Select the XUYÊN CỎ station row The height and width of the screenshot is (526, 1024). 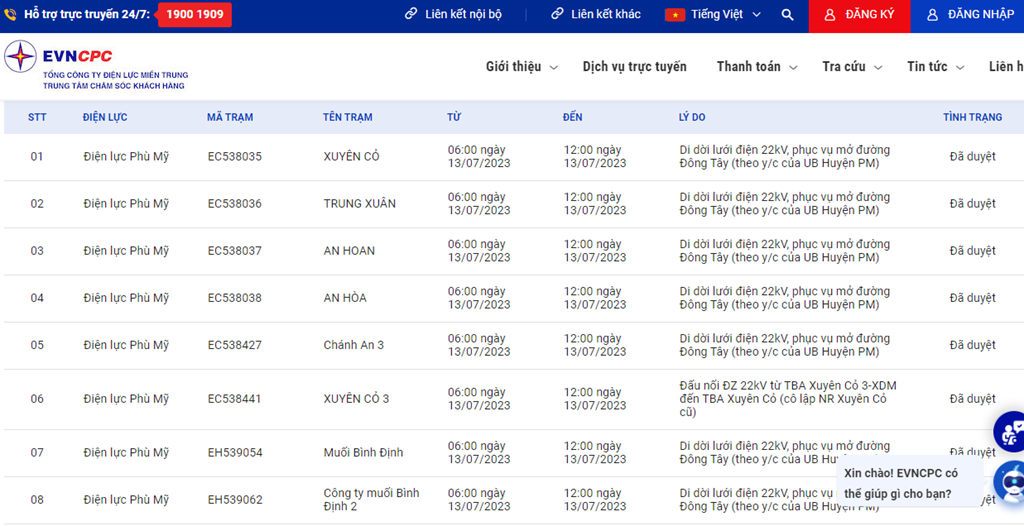pyautogui.click(x=513, y=157)
